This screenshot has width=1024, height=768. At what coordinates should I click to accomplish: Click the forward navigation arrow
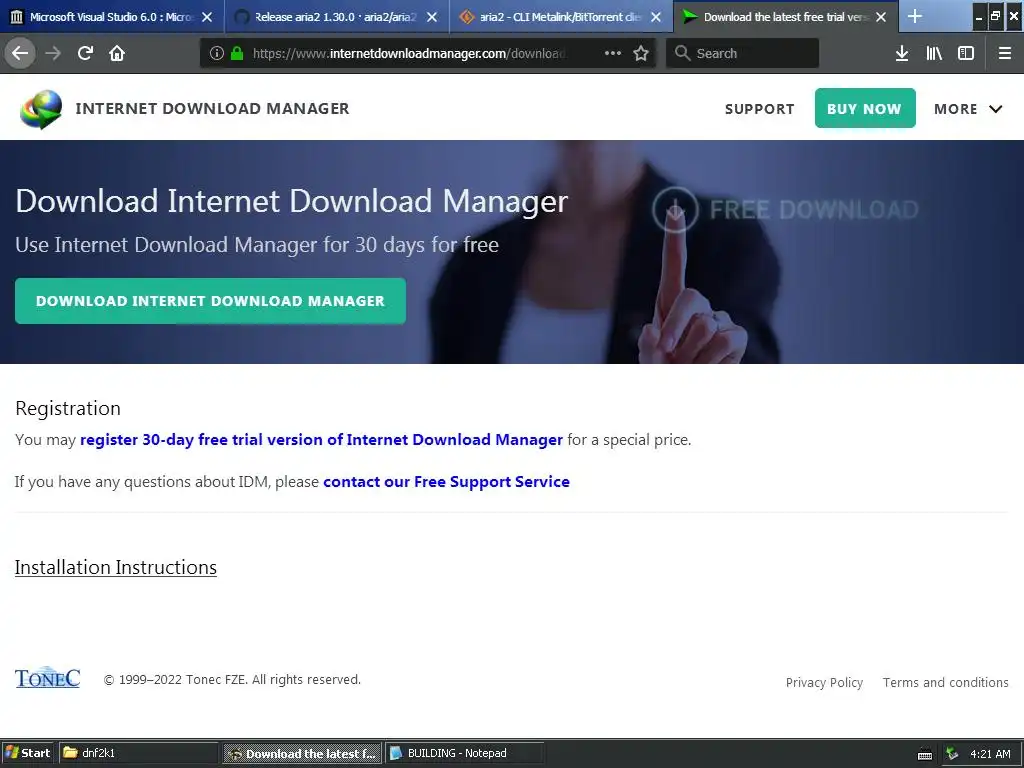(x=53, y=53)
